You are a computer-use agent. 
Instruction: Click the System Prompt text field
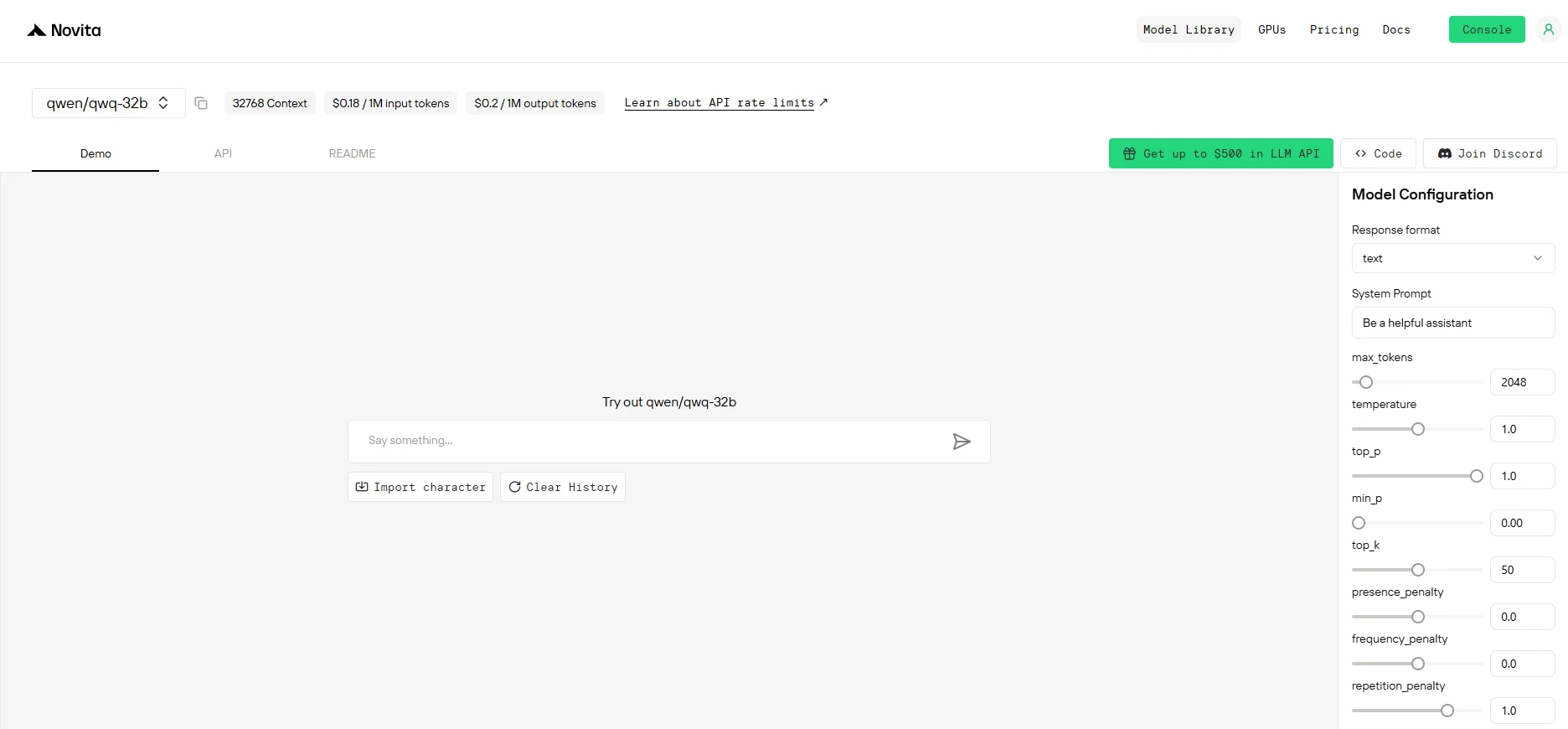[1453, 323]
